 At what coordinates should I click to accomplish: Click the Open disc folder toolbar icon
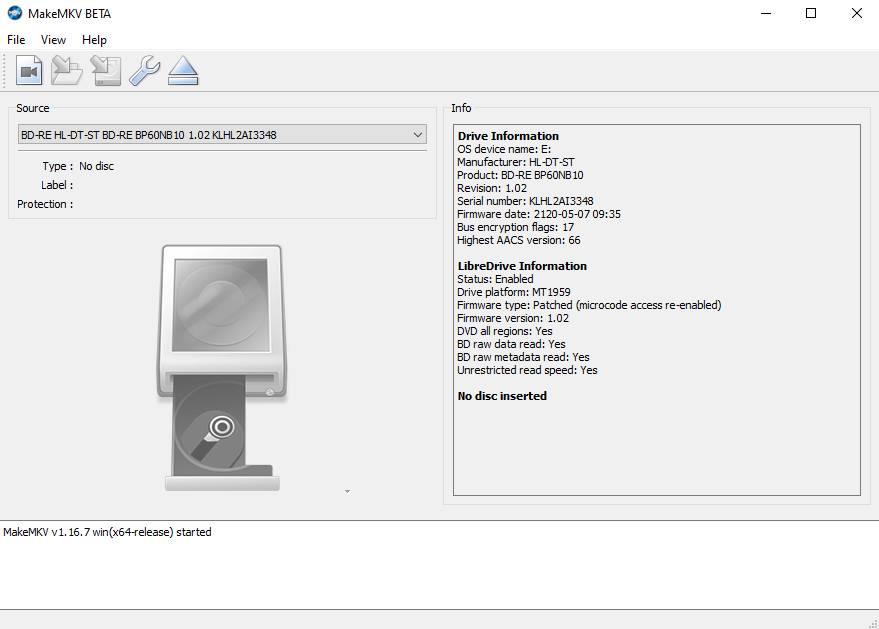(x=67, y=71)
